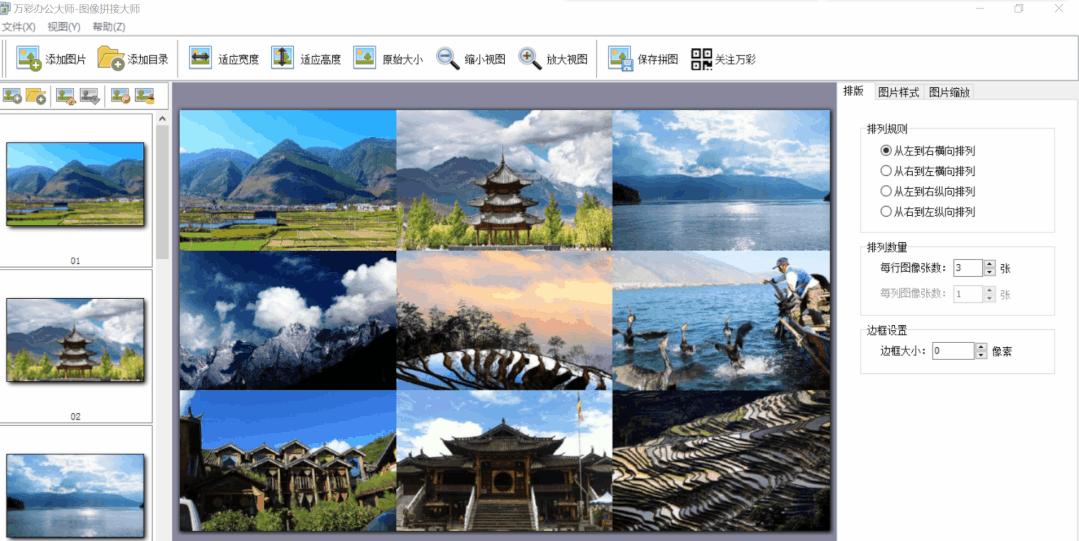Click the 添加图片 button label
This screenshot has height=541, width=1079.
[x=65, y=59]
